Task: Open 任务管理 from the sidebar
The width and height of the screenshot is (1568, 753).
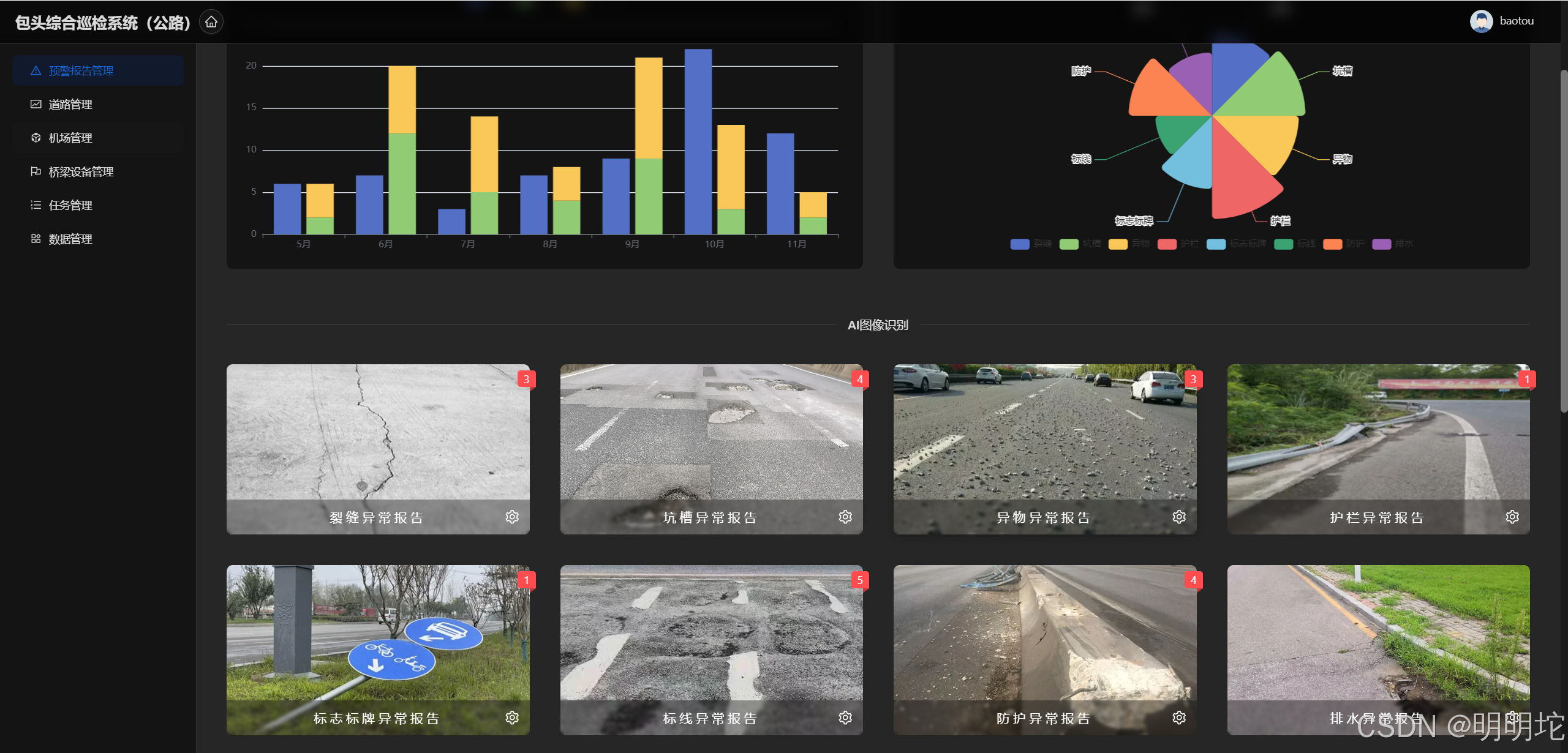Action: (70, 206)
